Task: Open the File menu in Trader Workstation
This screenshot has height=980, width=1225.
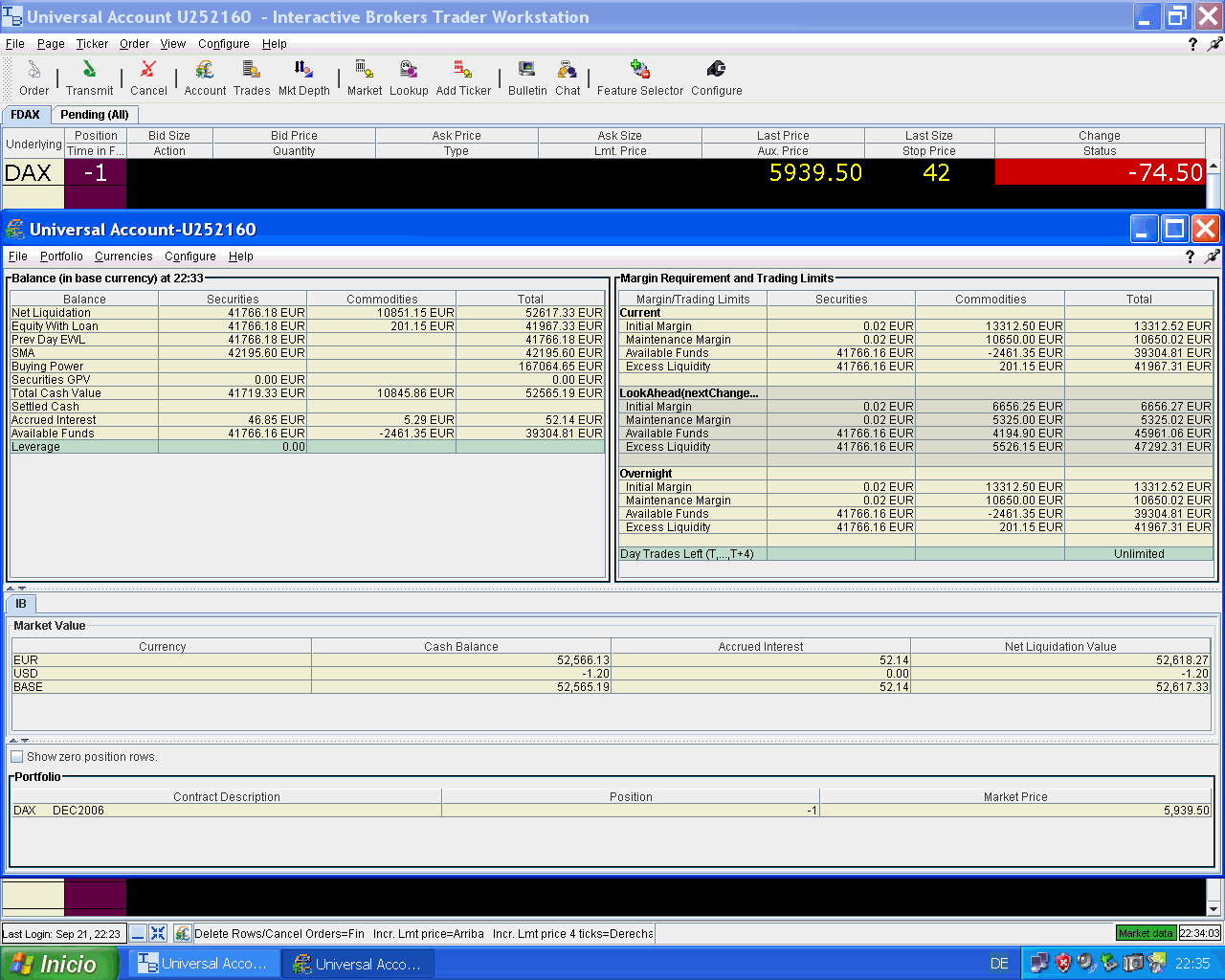Action: click(x=15, y=44)
